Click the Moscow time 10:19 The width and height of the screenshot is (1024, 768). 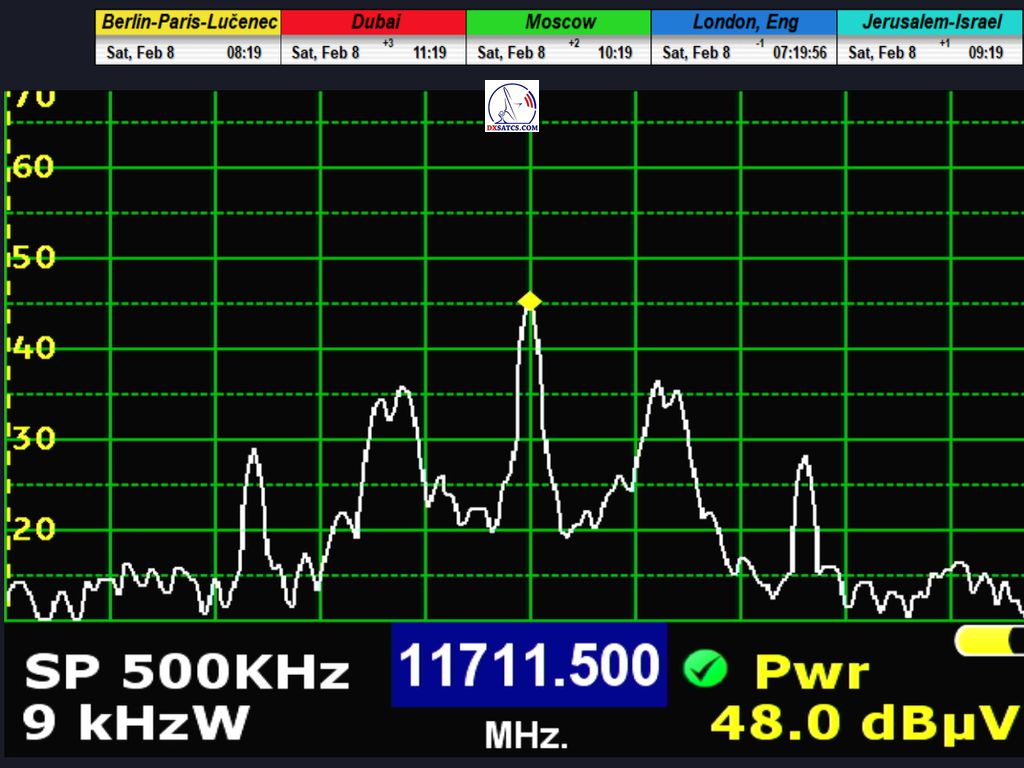615,52
